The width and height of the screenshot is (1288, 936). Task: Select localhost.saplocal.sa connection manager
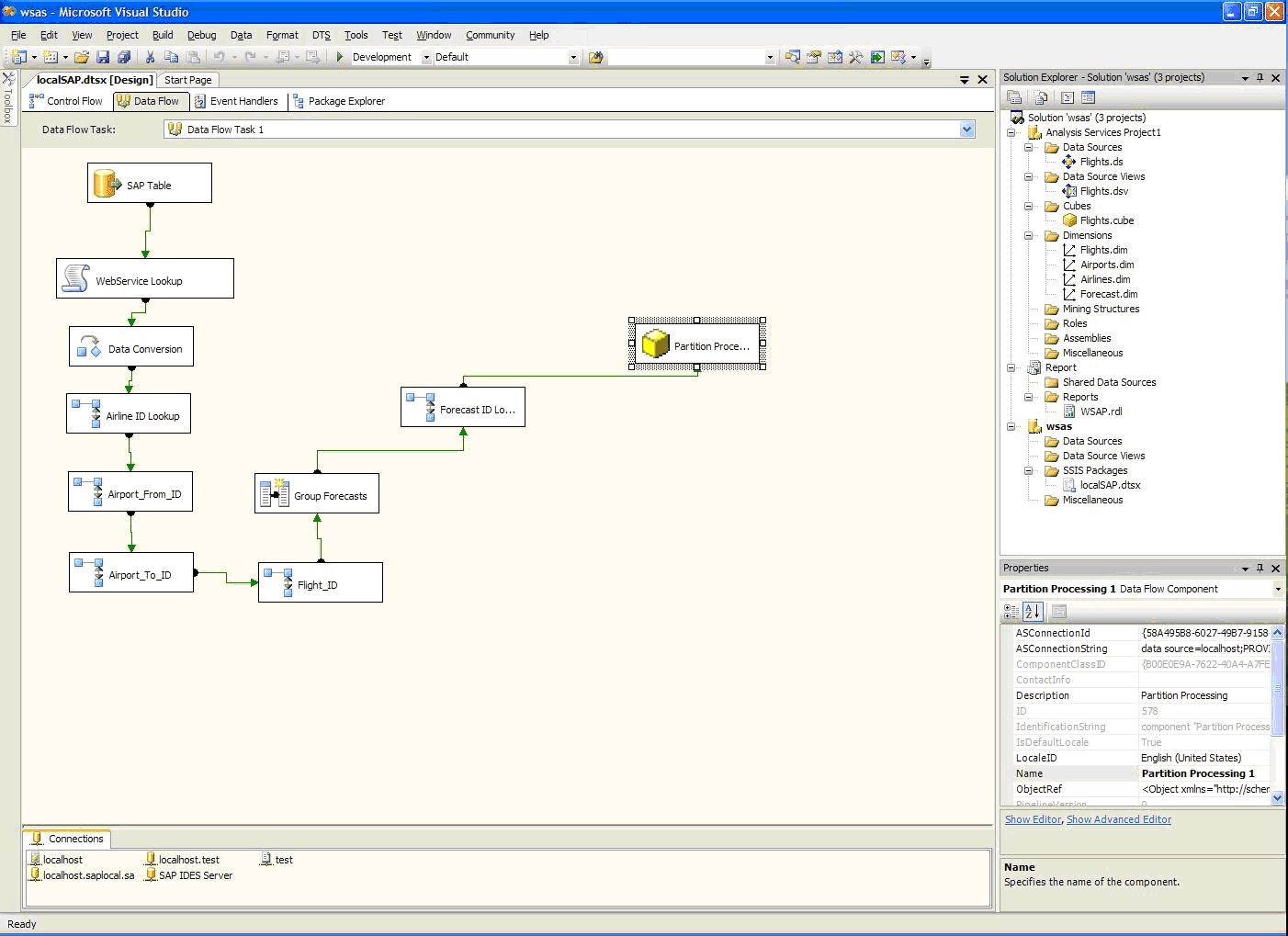point(82,875)
